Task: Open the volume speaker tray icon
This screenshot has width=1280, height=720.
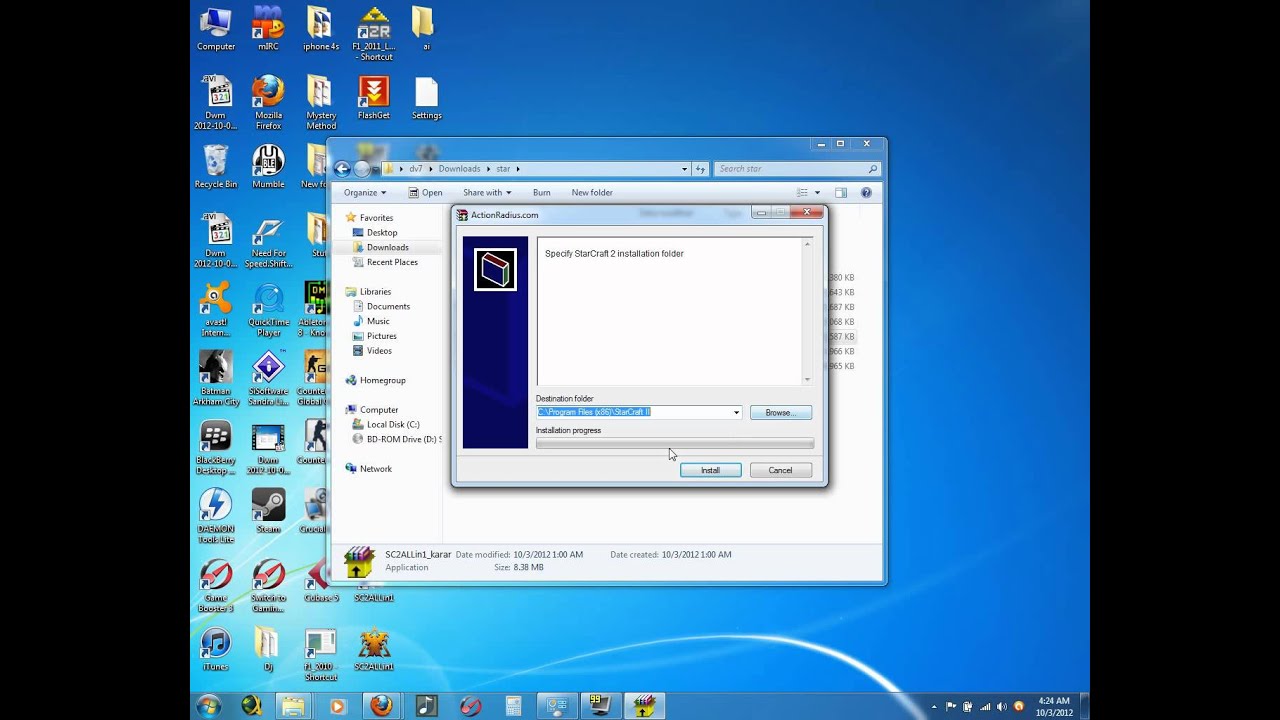Action: click(x=1001, y=706)
